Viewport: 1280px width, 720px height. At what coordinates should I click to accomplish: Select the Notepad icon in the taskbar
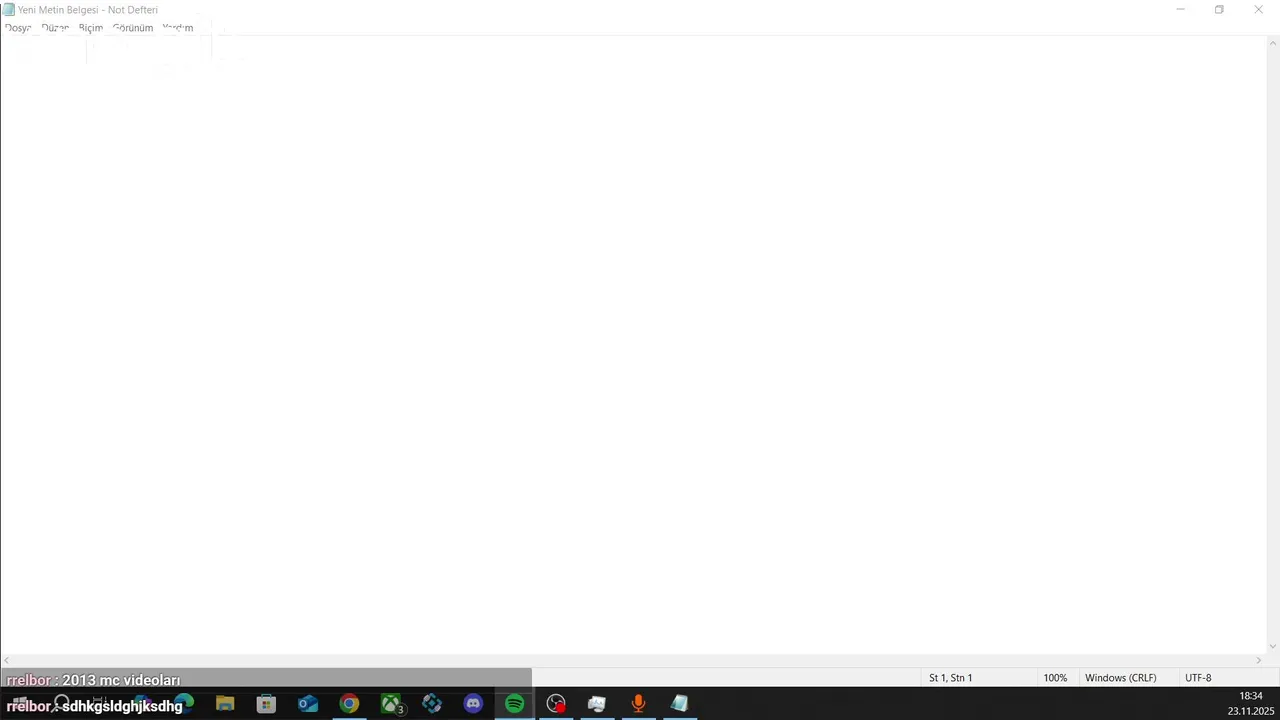pos(679,704)
